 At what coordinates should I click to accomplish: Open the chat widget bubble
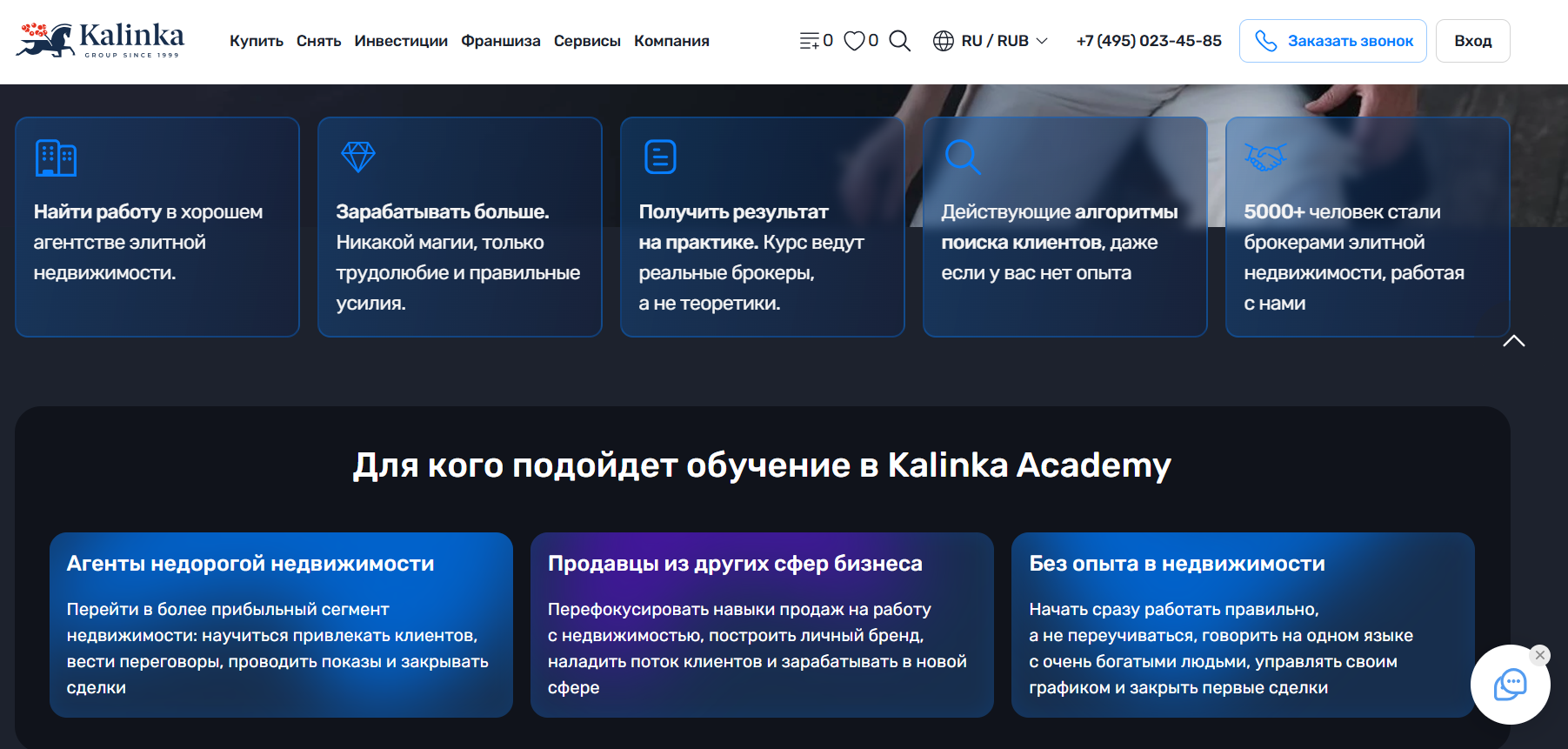click(1511, 685)
